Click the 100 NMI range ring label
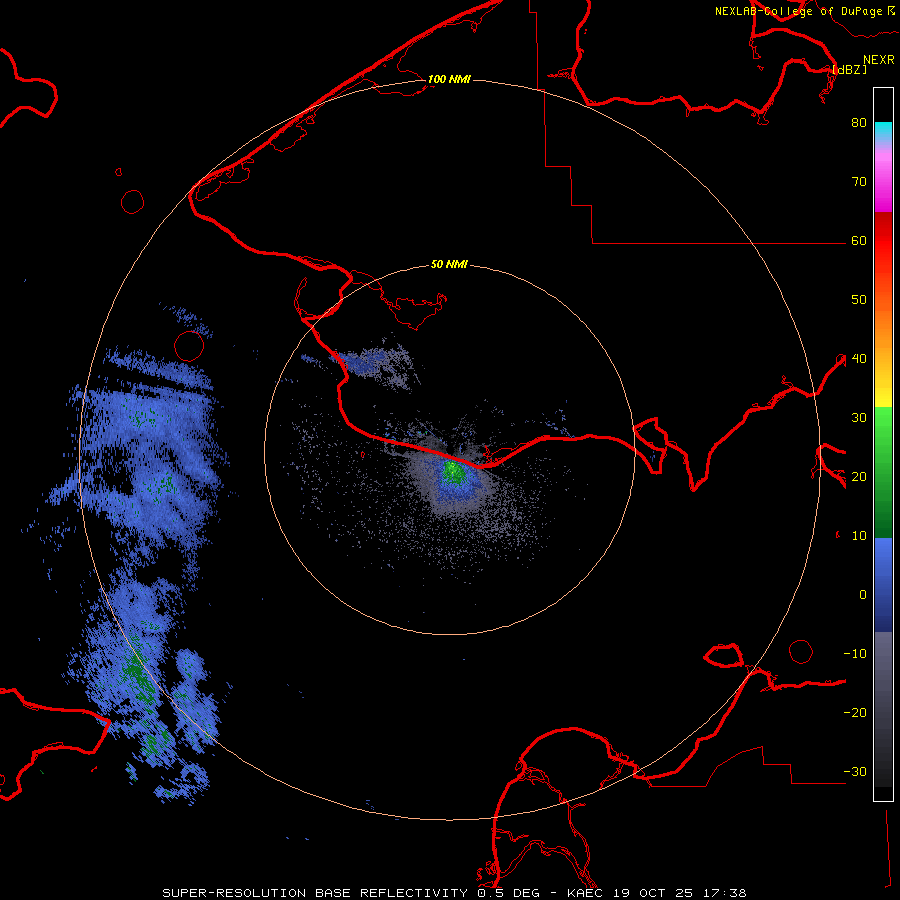Image resolution: width=900 pixels, height=900 pixels. (x=449, y=79)
